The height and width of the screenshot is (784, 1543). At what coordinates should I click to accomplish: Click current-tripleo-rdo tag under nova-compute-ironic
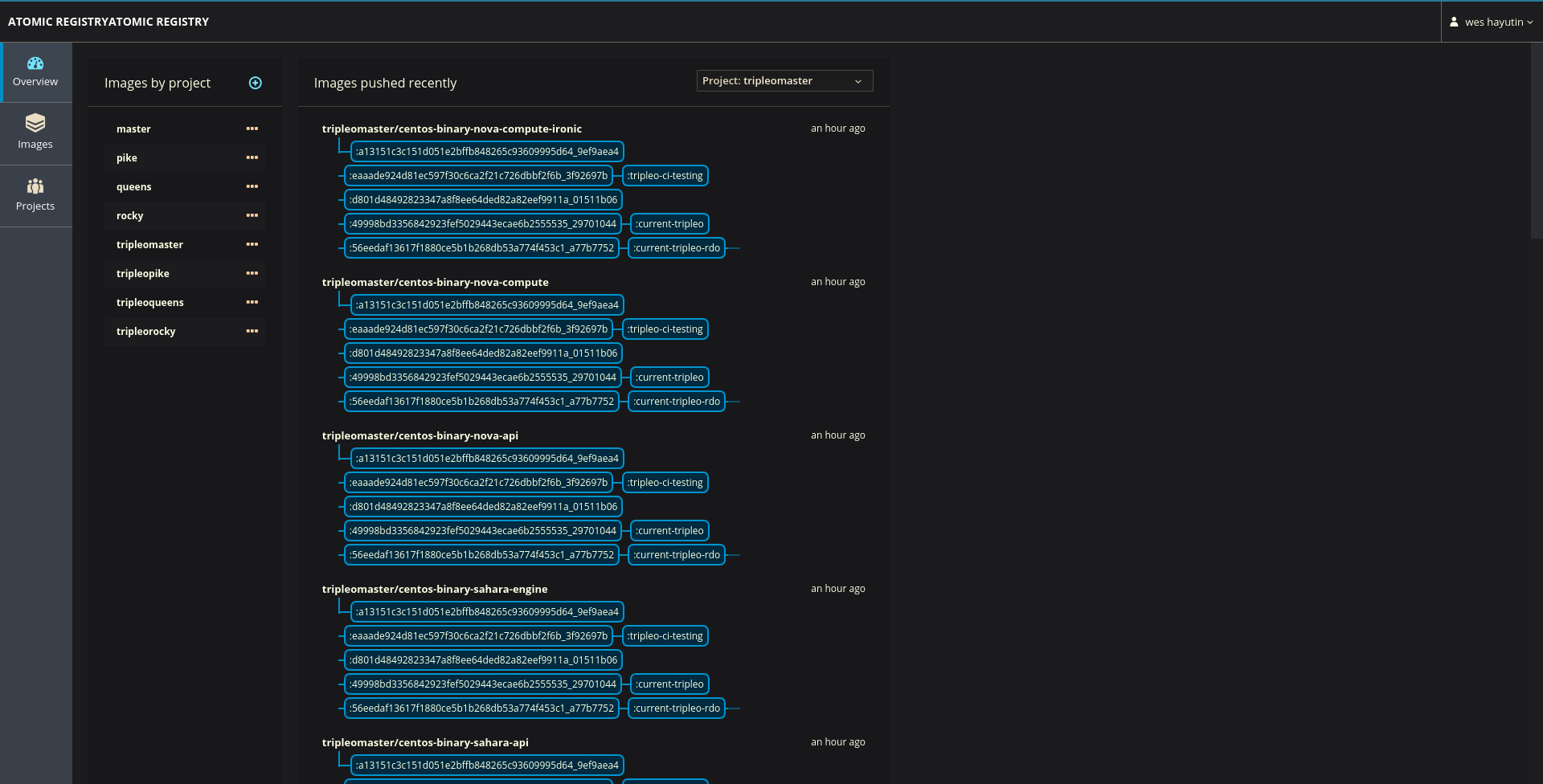[x=677, y=247]
